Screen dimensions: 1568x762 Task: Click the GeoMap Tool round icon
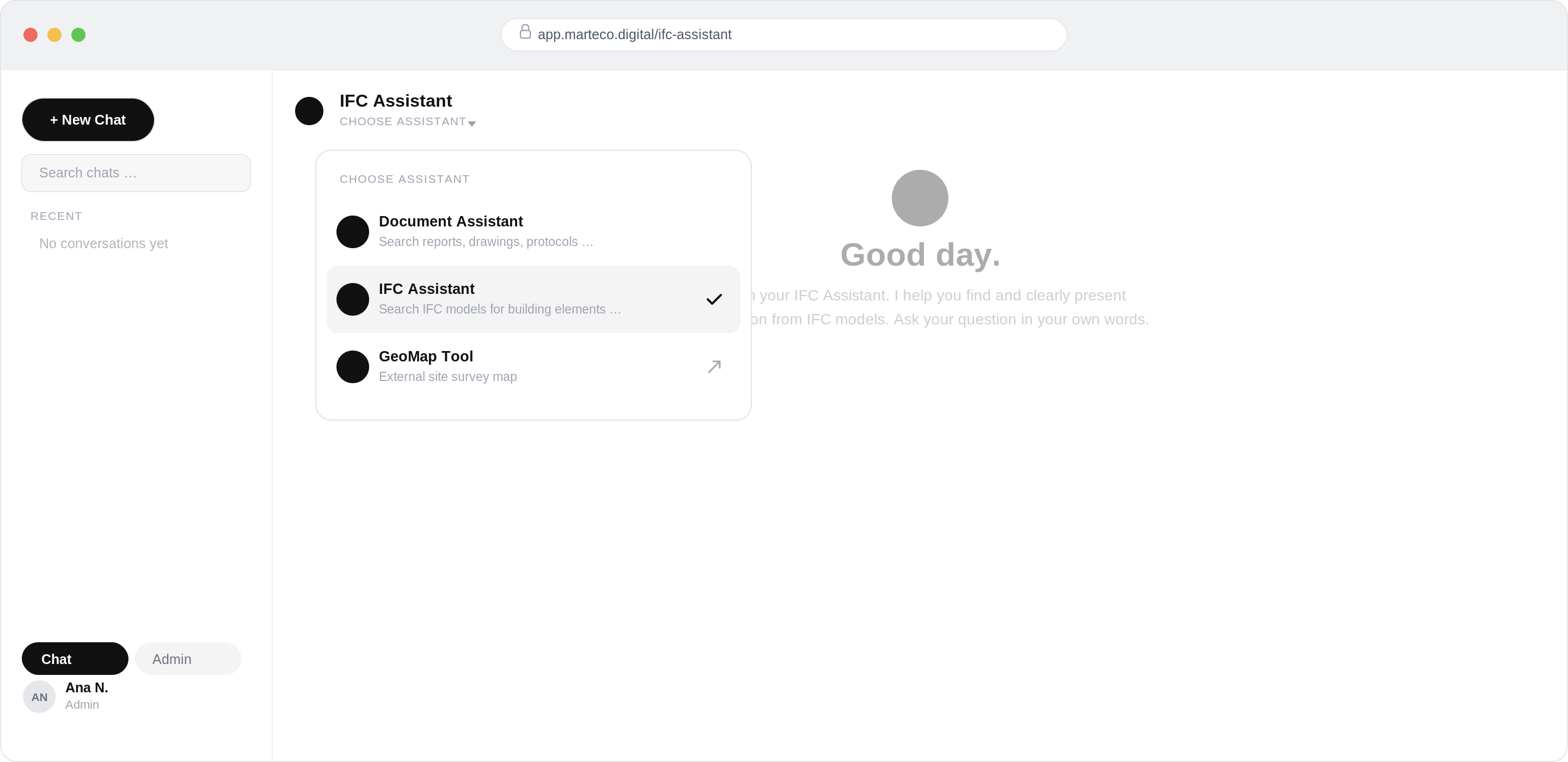pos(352,367)
